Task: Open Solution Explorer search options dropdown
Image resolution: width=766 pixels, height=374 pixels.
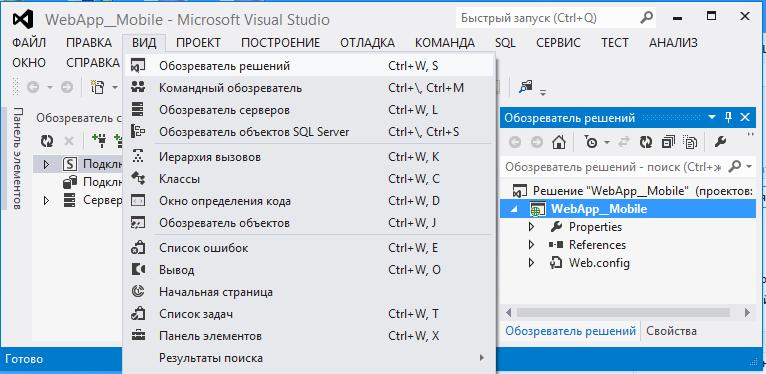Action: pos(749,167)
